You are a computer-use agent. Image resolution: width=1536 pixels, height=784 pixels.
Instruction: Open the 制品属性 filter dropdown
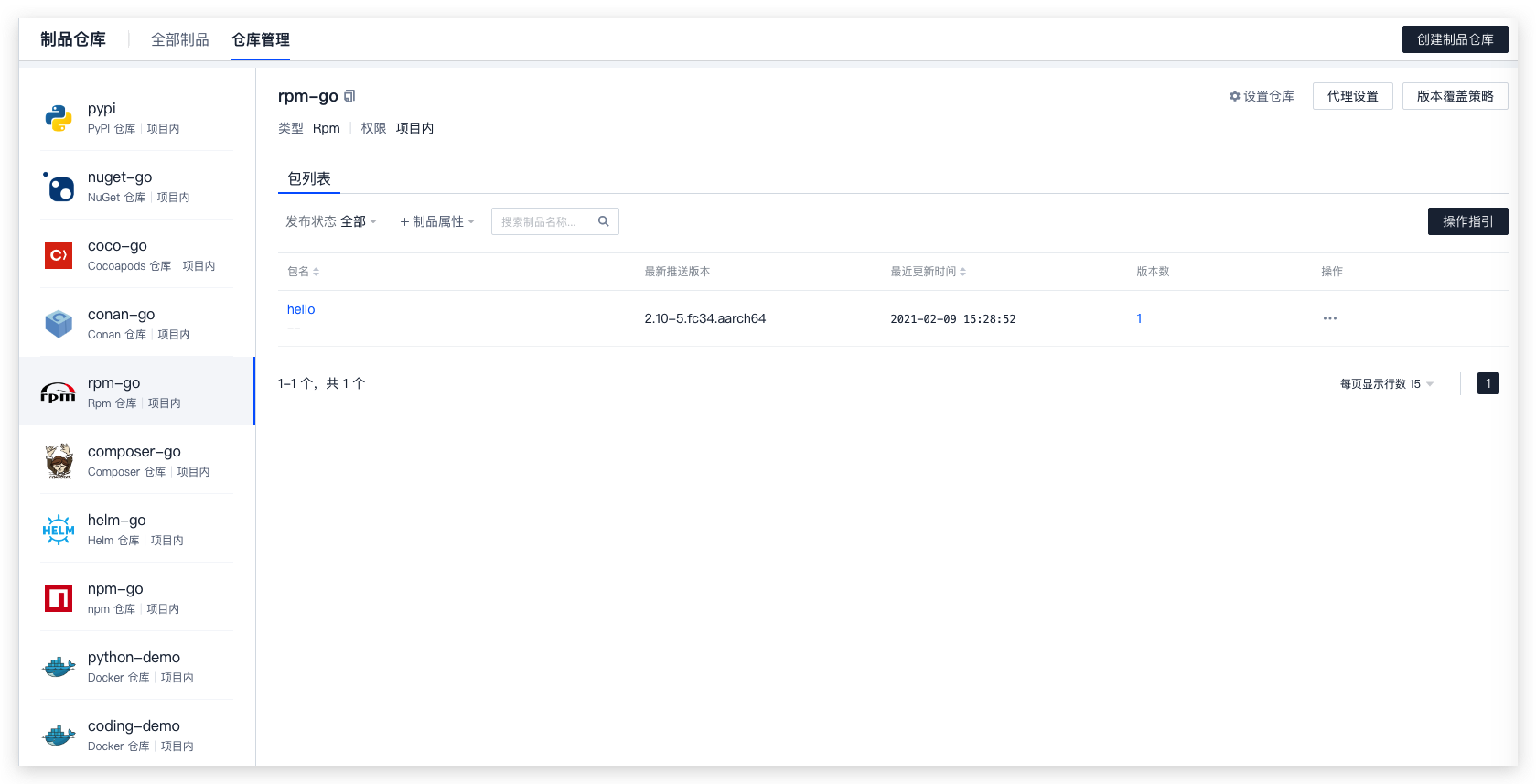click(437, 221)
